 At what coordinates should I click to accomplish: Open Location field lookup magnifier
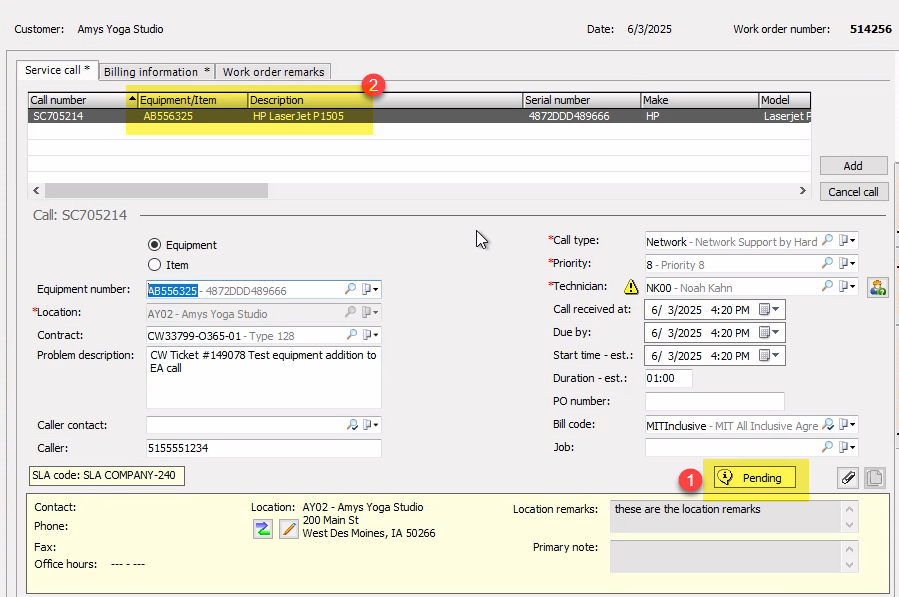tap(350, 312)
